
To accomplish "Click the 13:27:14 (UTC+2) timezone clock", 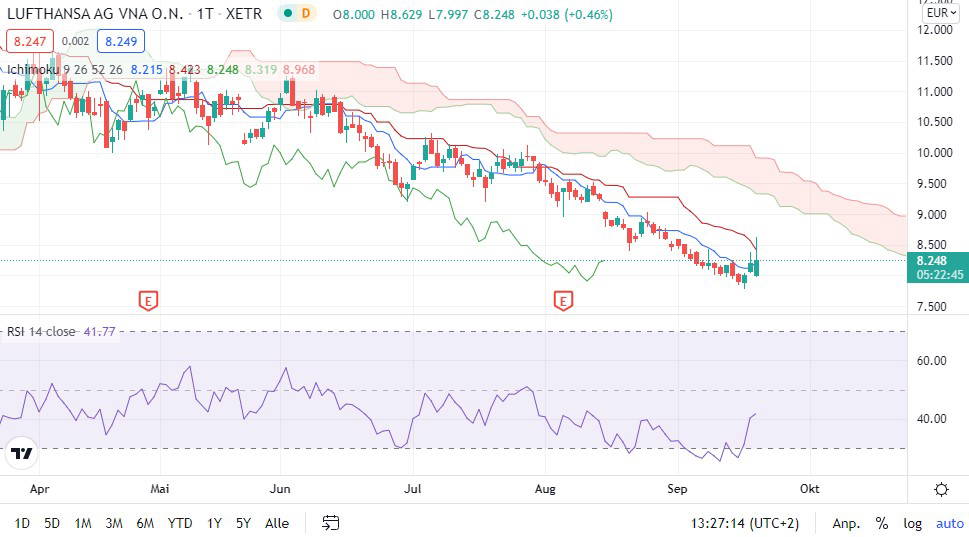I will 745,523.
